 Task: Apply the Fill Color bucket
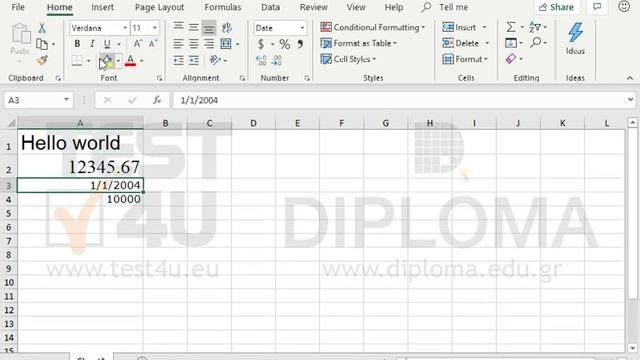tap(107, 61)
